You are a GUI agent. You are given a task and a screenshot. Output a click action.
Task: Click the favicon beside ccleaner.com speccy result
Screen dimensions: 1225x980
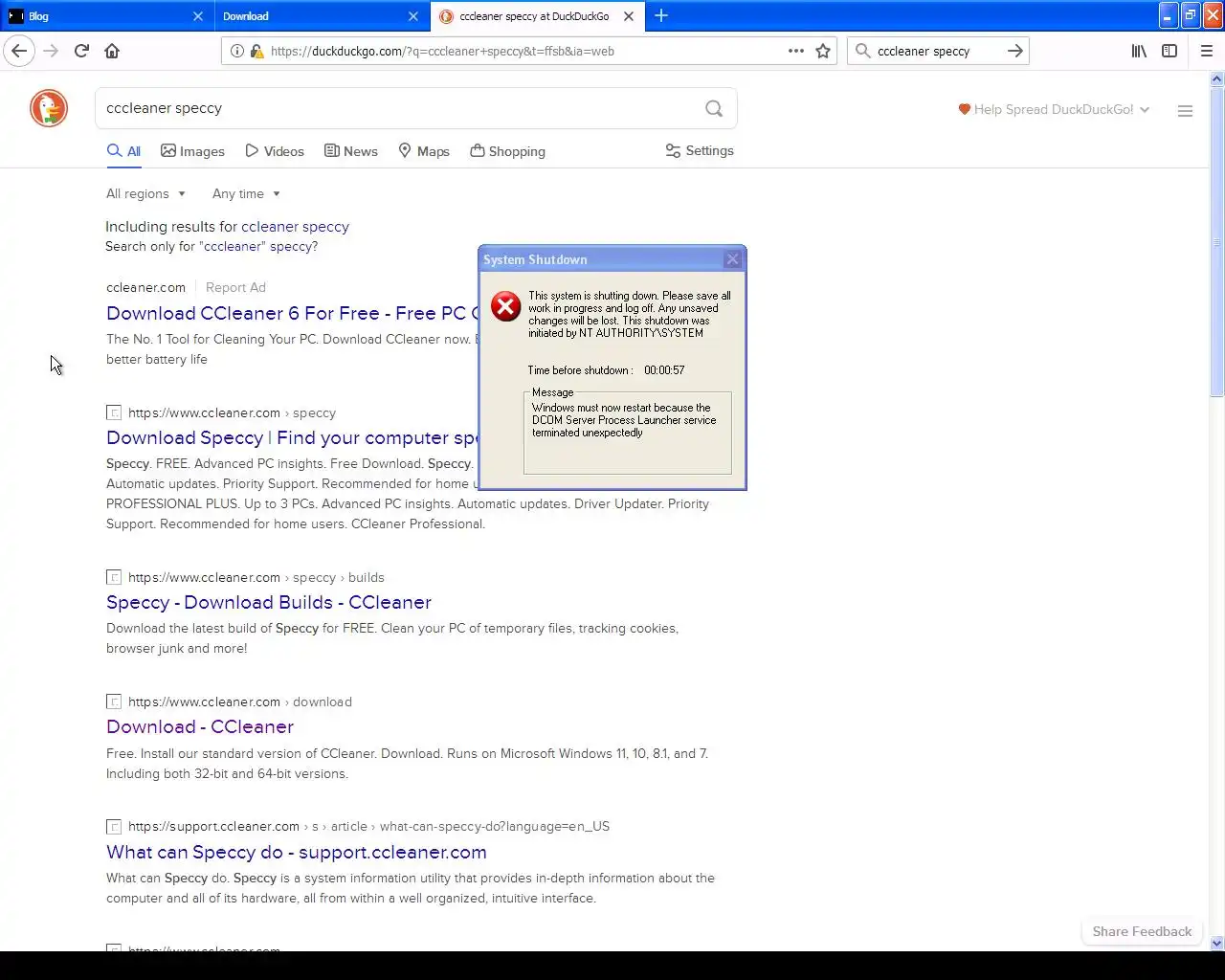[x=114, y=412]
